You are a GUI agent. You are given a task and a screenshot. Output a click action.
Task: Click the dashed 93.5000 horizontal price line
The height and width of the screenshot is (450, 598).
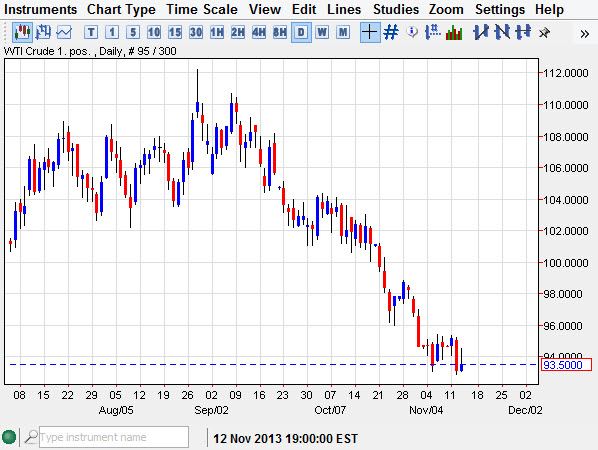(x=273, y=365)
